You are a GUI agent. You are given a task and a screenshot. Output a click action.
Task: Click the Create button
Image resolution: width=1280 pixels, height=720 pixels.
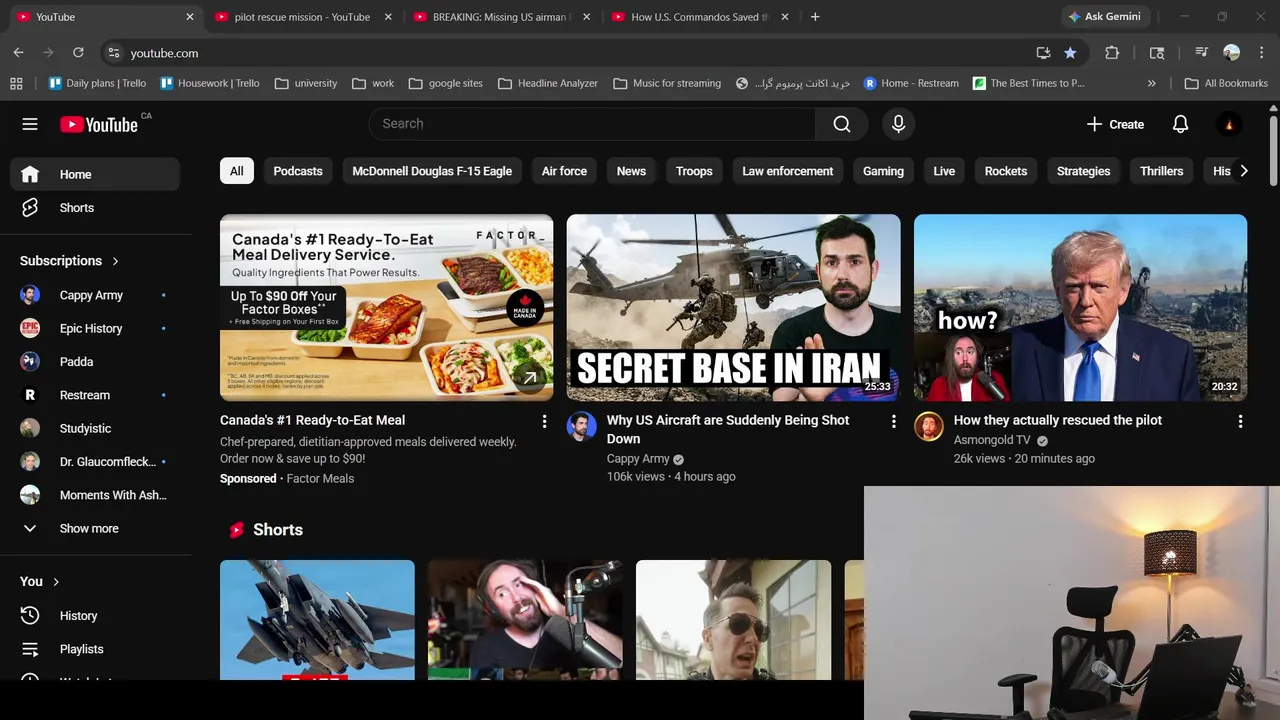pos(1115,124)
